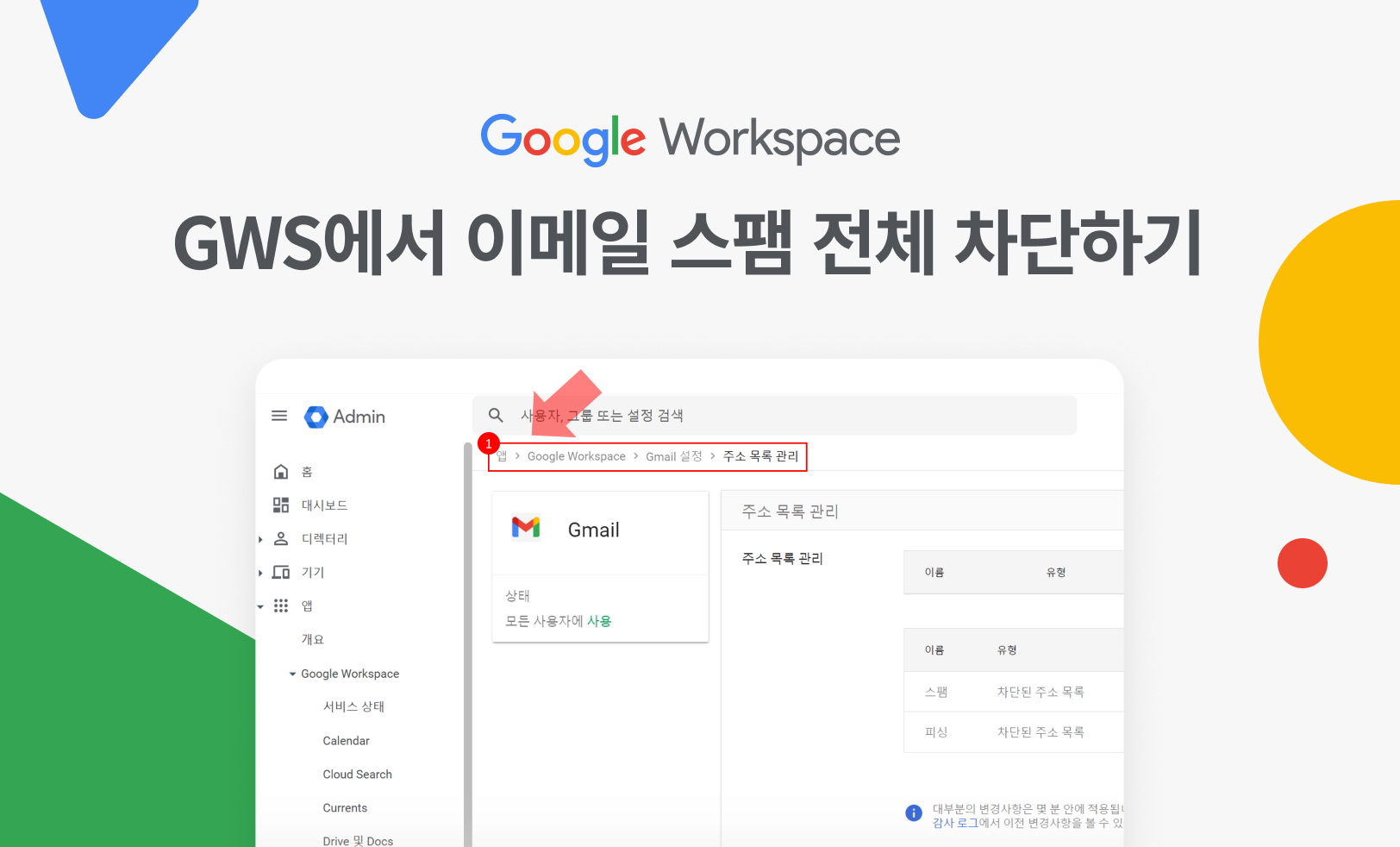Click the search magnifier icon
The width and height of the screenshot is (1400, 847).
496,415
